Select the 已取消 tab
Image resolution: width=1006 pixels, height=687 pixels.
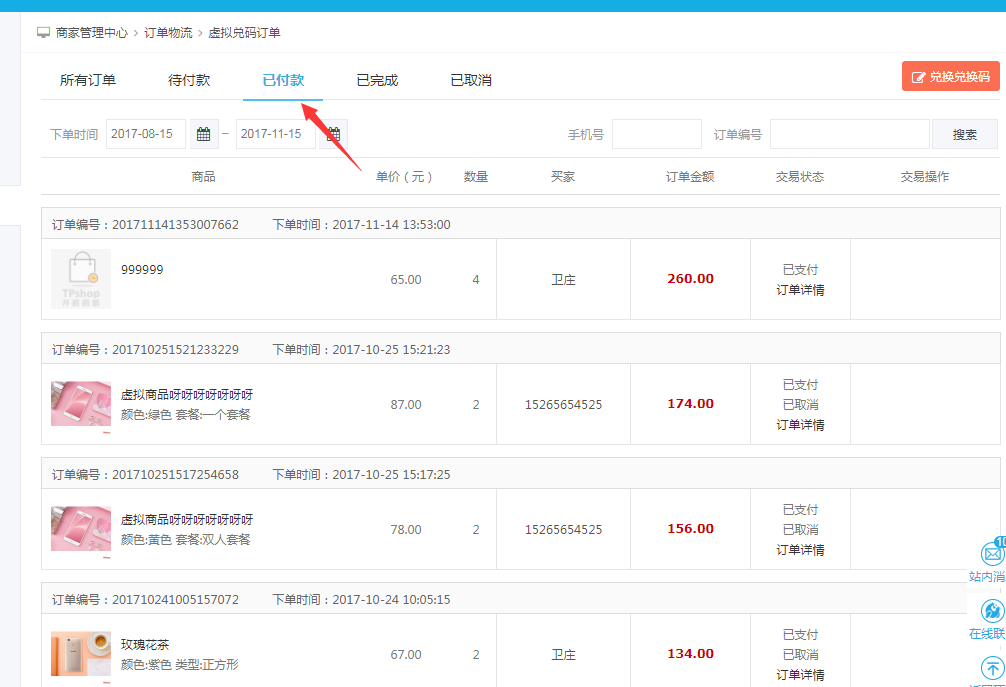point(471,80)
